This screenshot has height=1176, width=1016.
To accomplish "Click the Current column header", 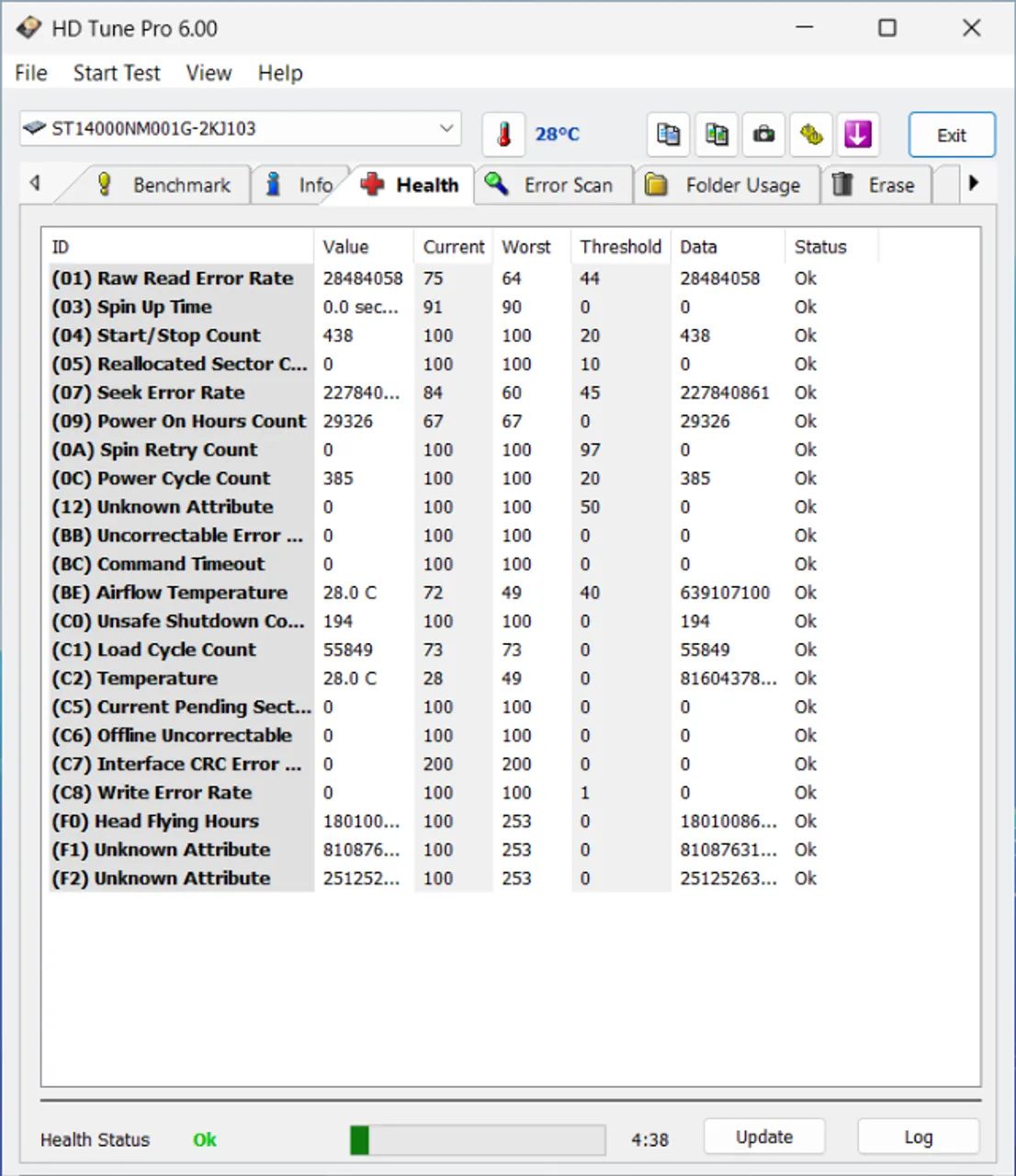I will pyautogui.click(x=454, y=246).
